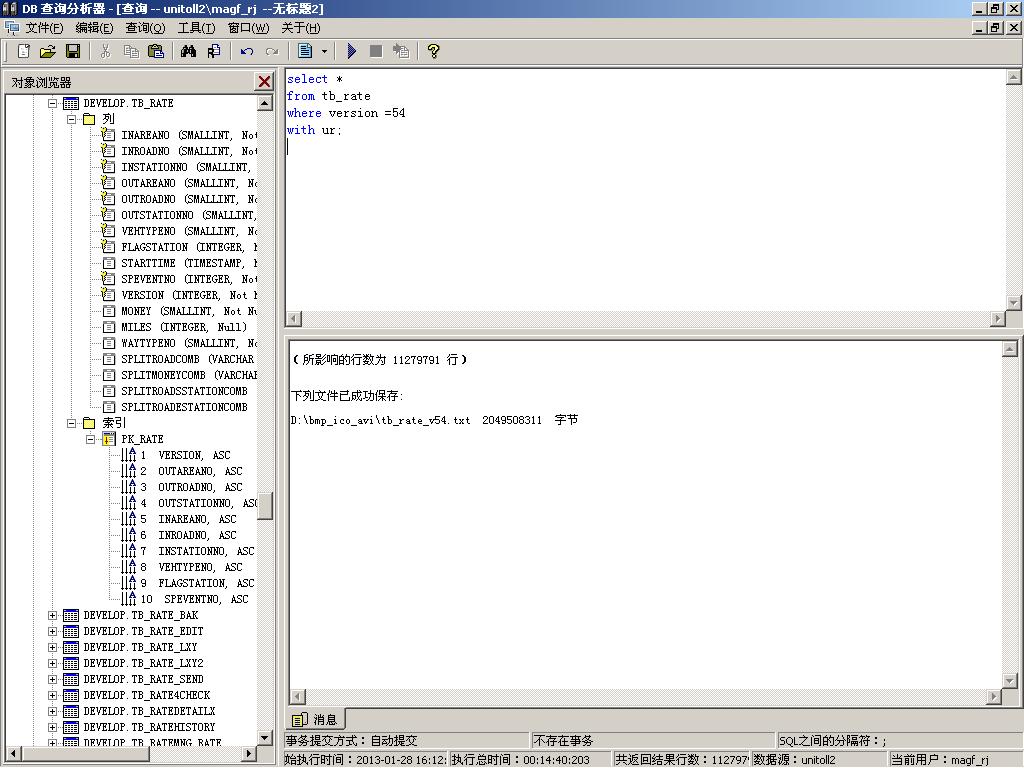The height and width of the screenshot is (768, 1024).
Task: Click the New query file icon
Action: point(24,51)
